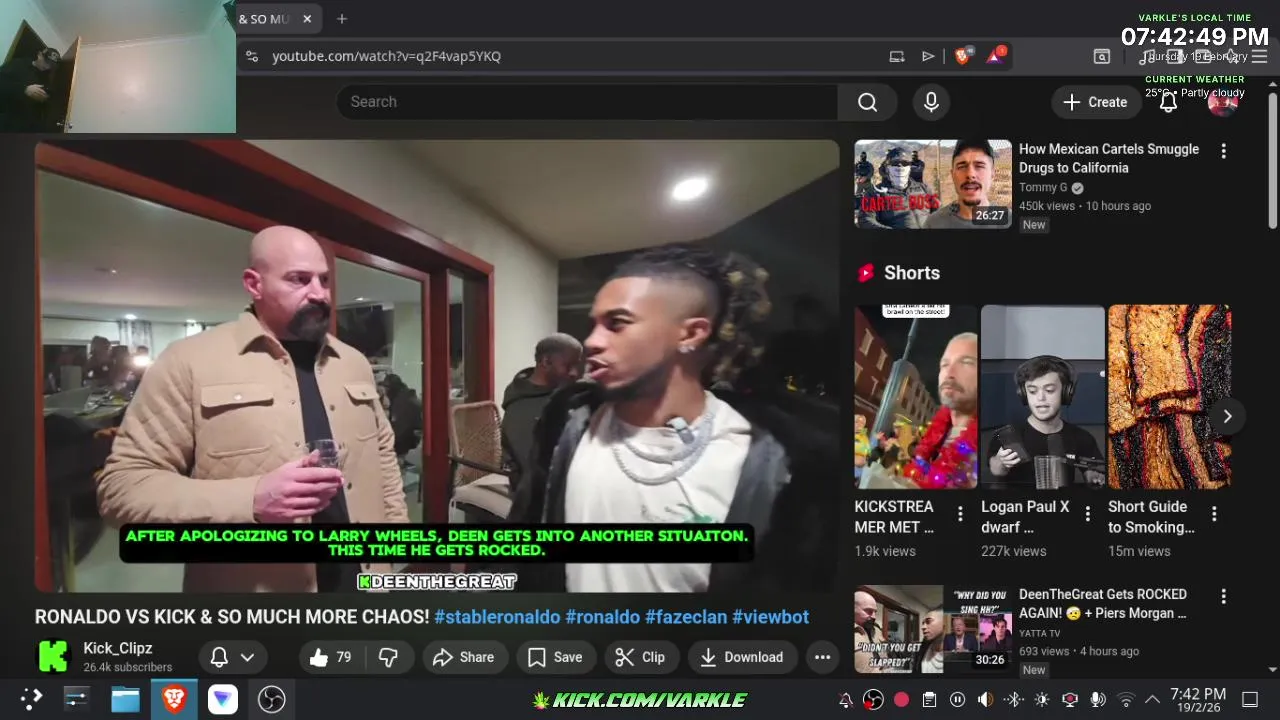Show next Shorts with arrow
Image resolution: width=1280 pixels, height=720 pixels.
[1227, 416]
